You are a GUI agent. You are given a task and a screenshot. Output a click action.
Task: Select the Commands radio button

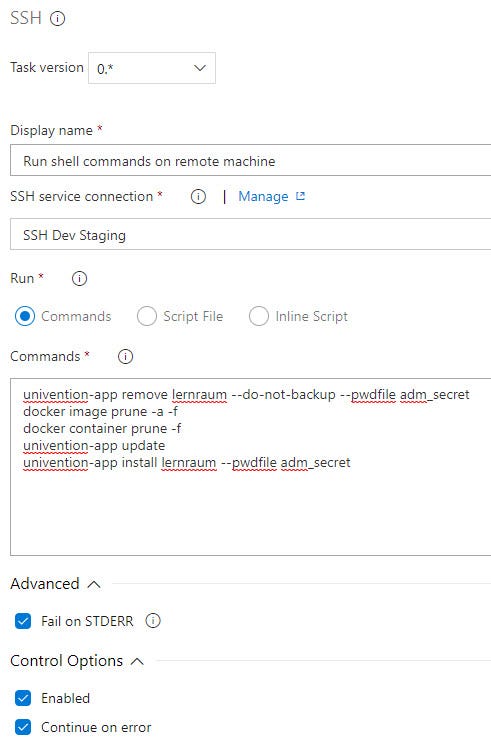click(25, 316)
